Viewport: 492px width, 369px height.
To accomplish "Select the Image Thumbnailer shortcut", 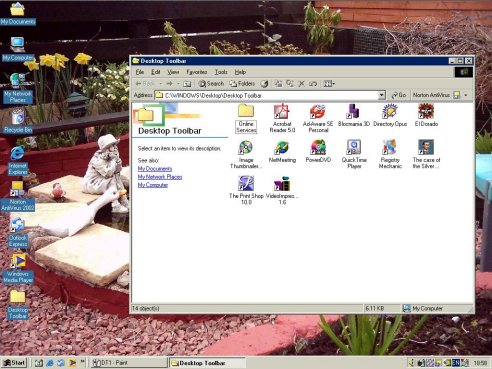I will point(246,155).
